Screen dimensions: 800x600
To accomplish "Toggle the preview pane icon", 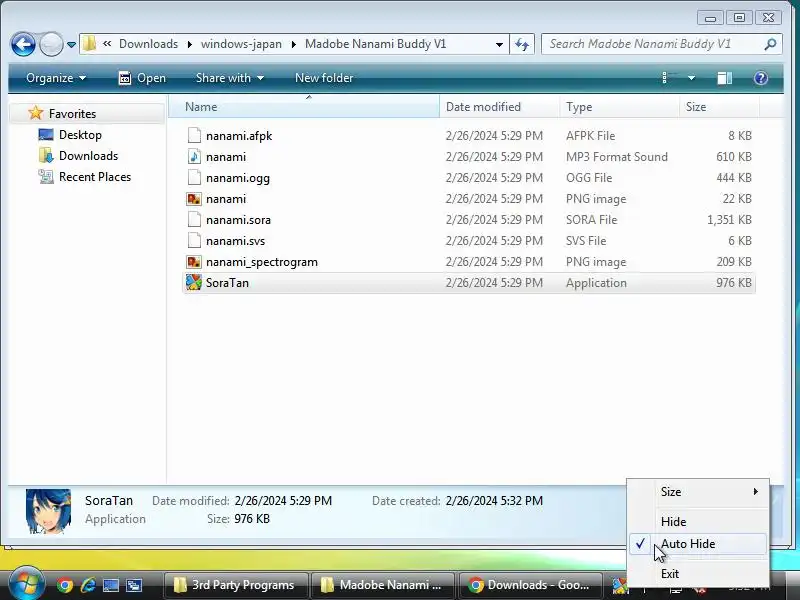I will pos(724,78).
